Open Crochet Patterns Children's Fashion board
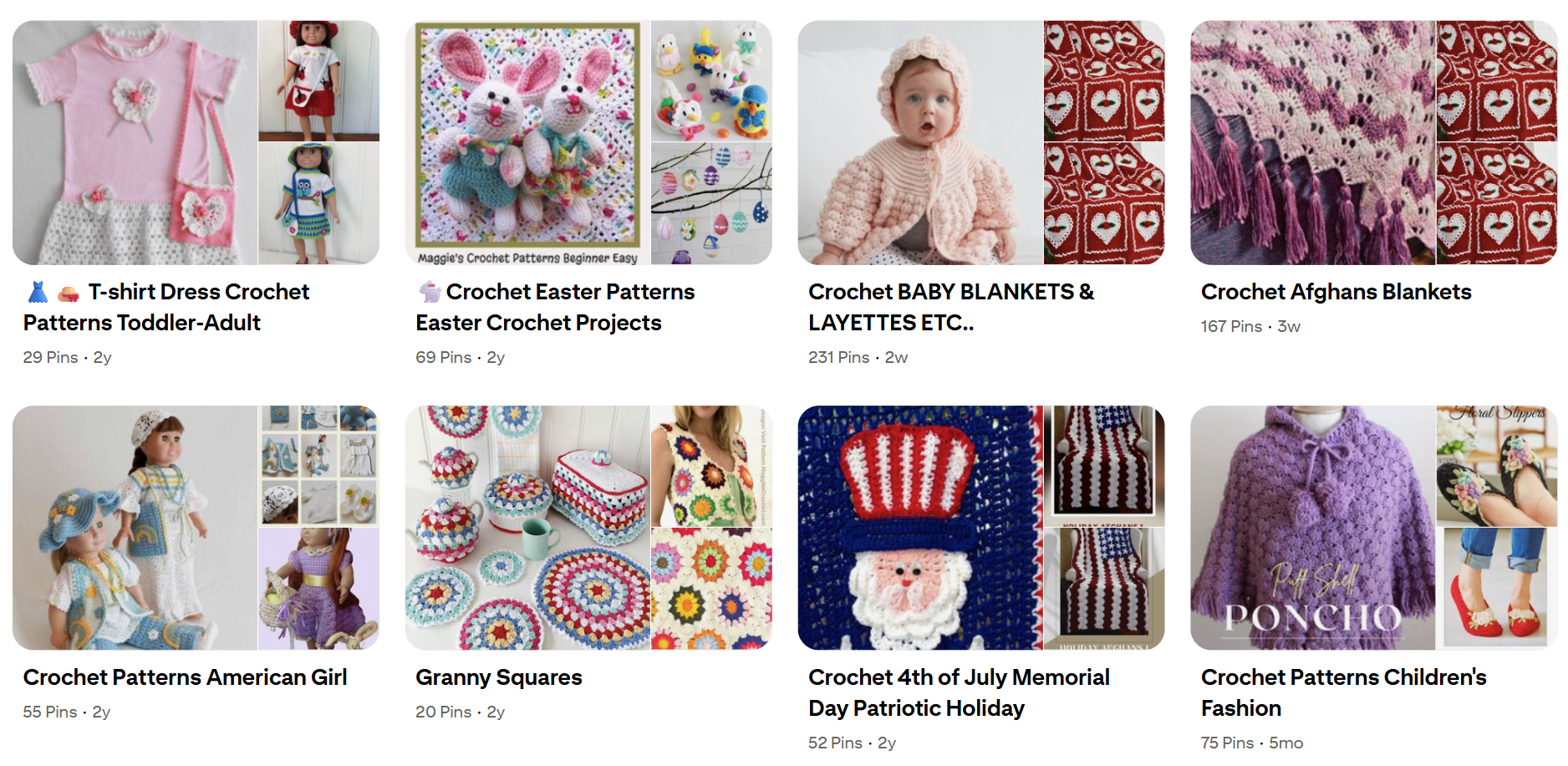Image resolution: width=1568 pixels, height=766 pixels. coord(1343,692)
